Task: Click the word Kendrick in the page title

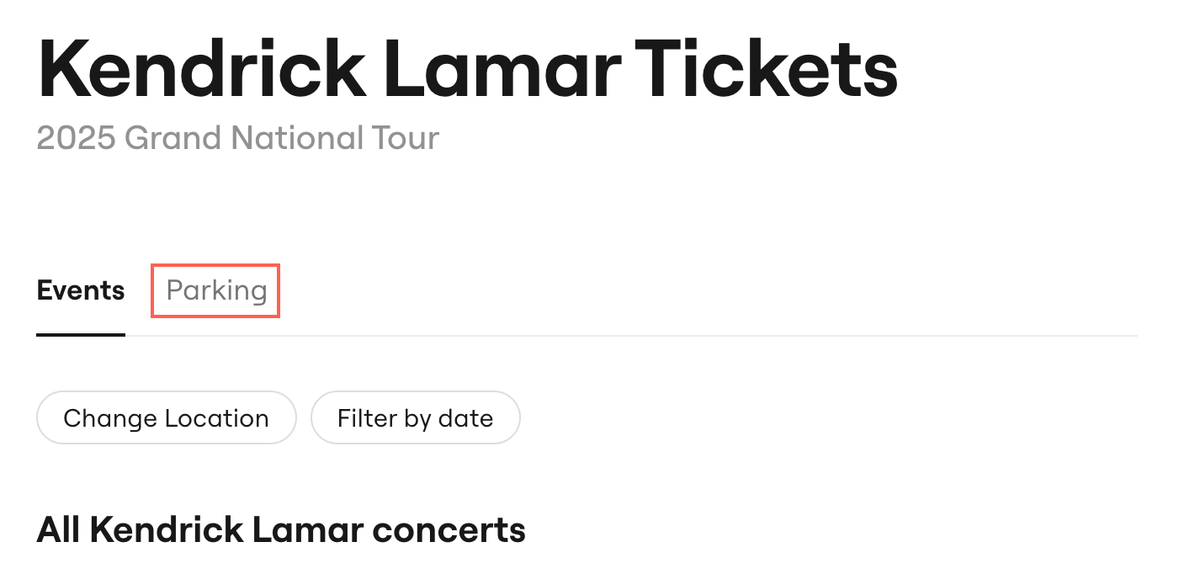Action: point(200,70)
